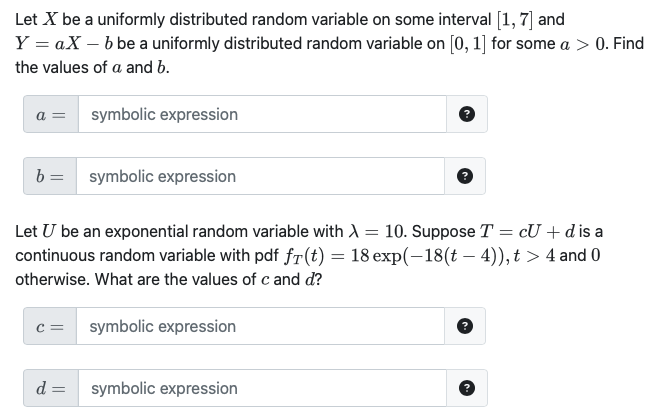Click the T = cU + d equation

coord(527,232)
